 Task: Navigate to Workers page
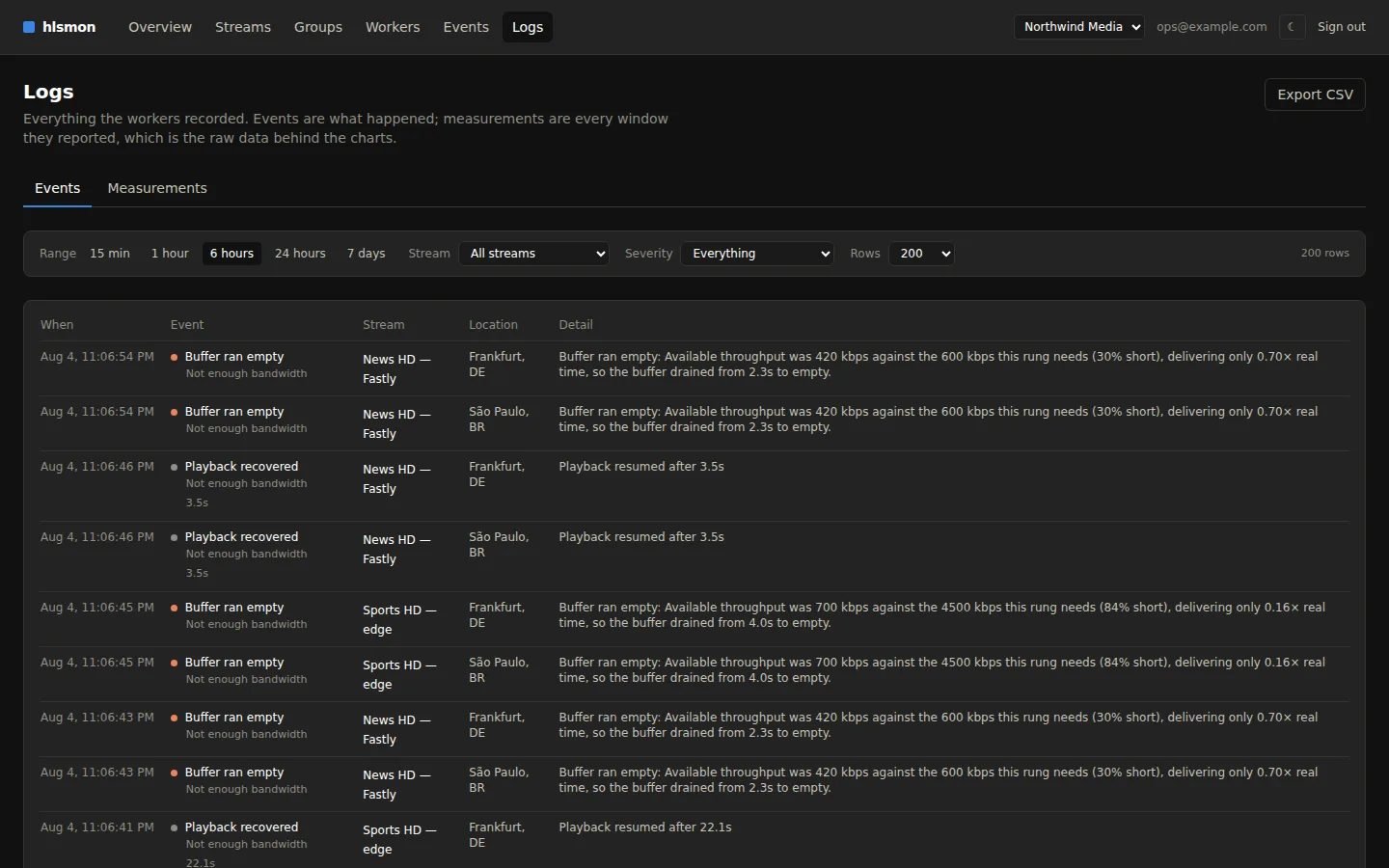(393, 27)
